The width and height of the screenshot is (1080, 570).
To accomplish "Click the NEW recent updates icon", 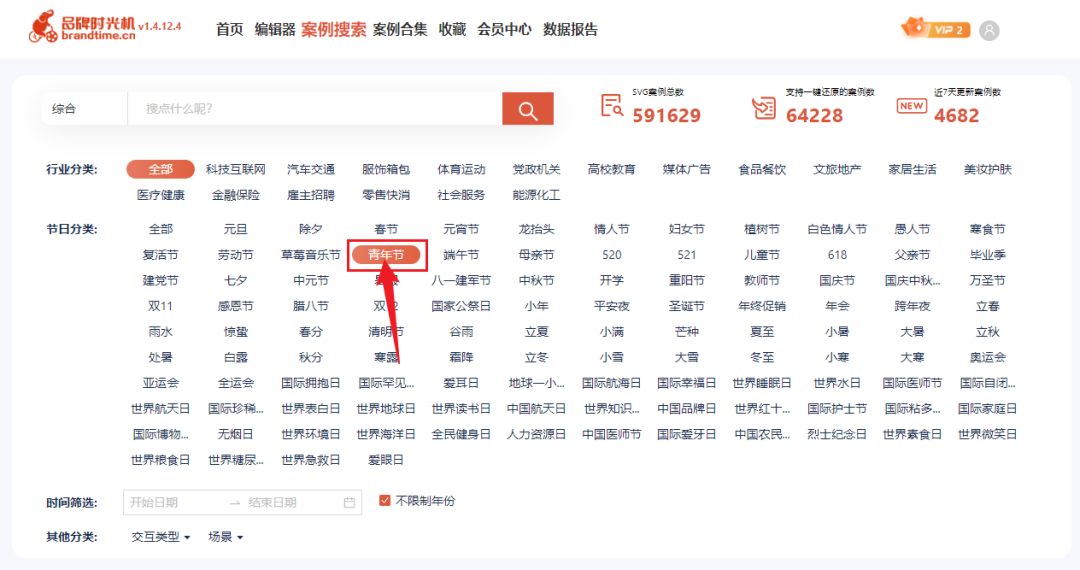I will click(x=911, y=106).
